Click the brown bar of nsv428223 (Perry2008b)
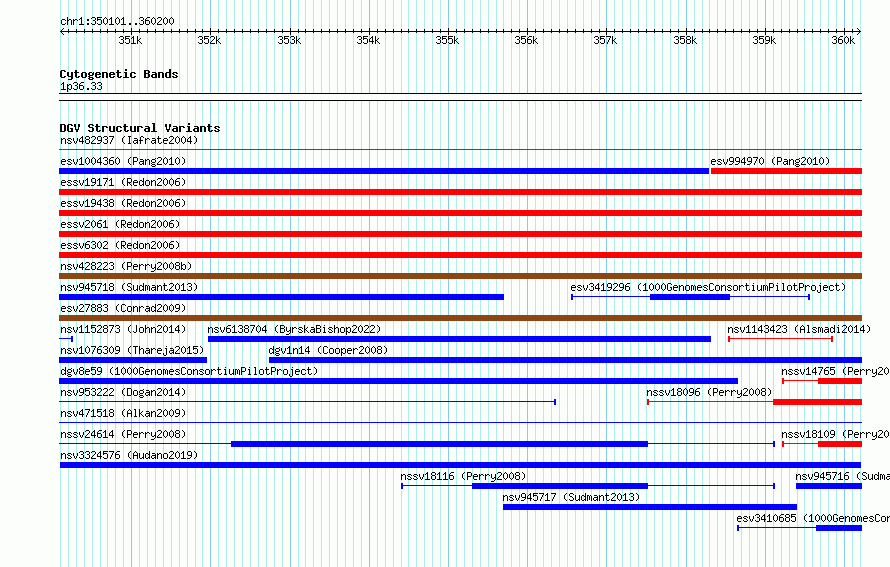Image resolution: width=890 pixels, height=567 pixels. (460, 276)
